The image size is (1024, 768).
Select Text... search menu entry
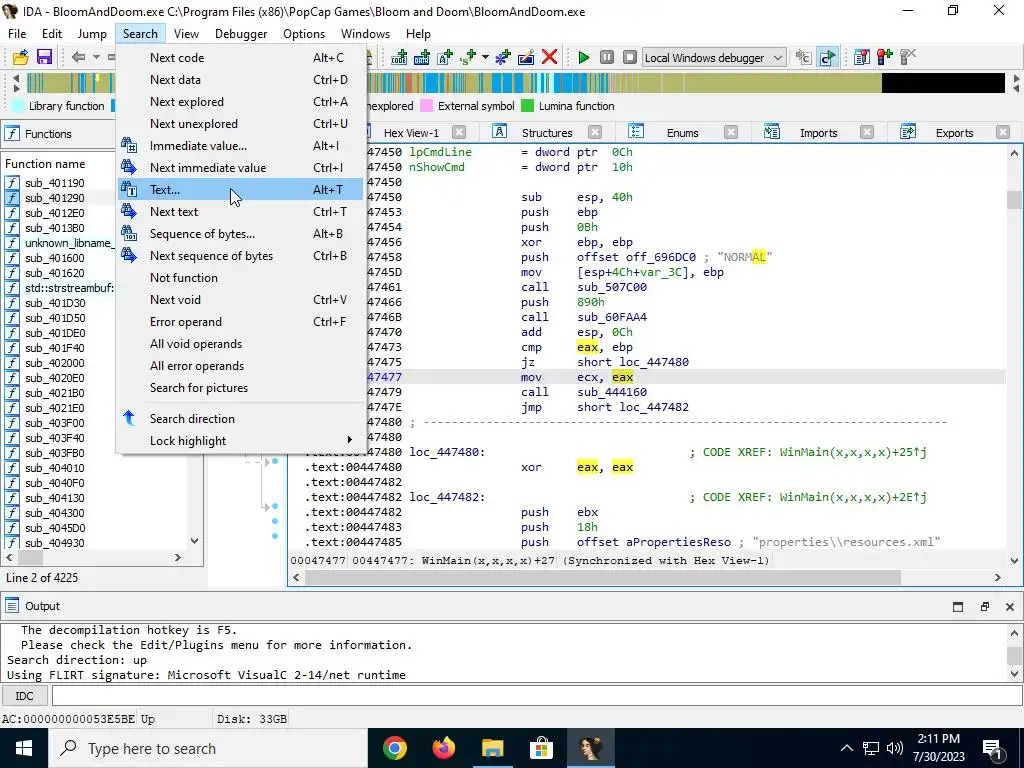click(x=240, y=189)
